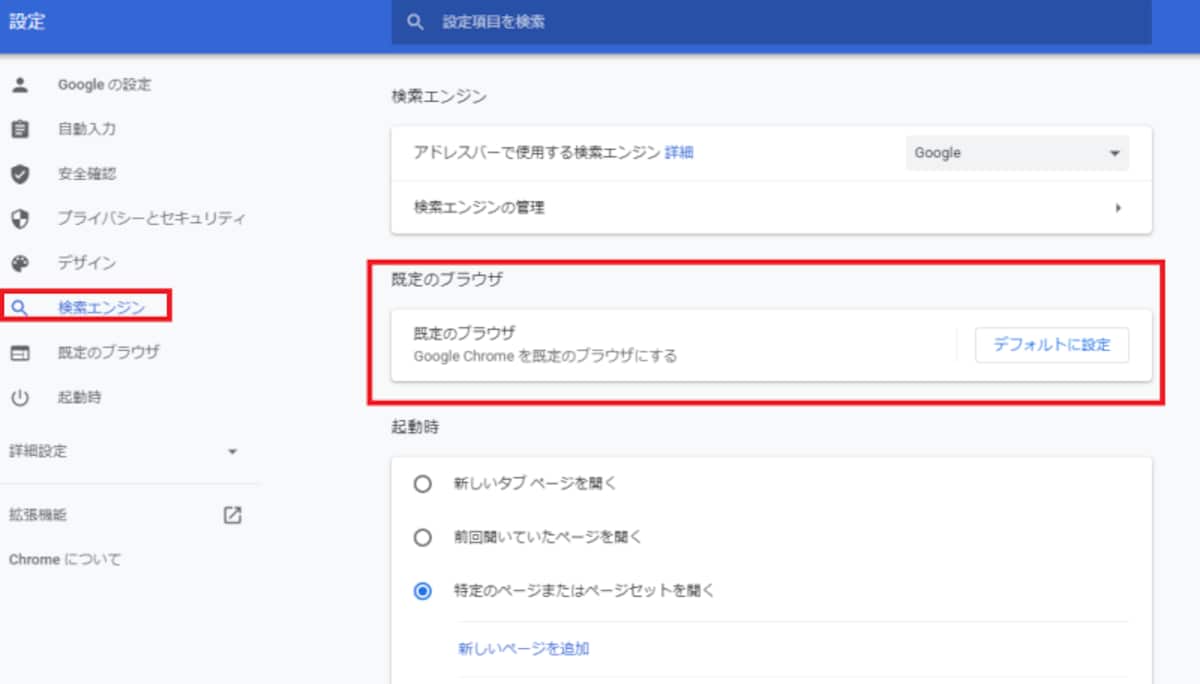The width and height of the screenshot is (1200, 684).
Task: Click the 新しいページを追加 link
Action: pos(524,648)
